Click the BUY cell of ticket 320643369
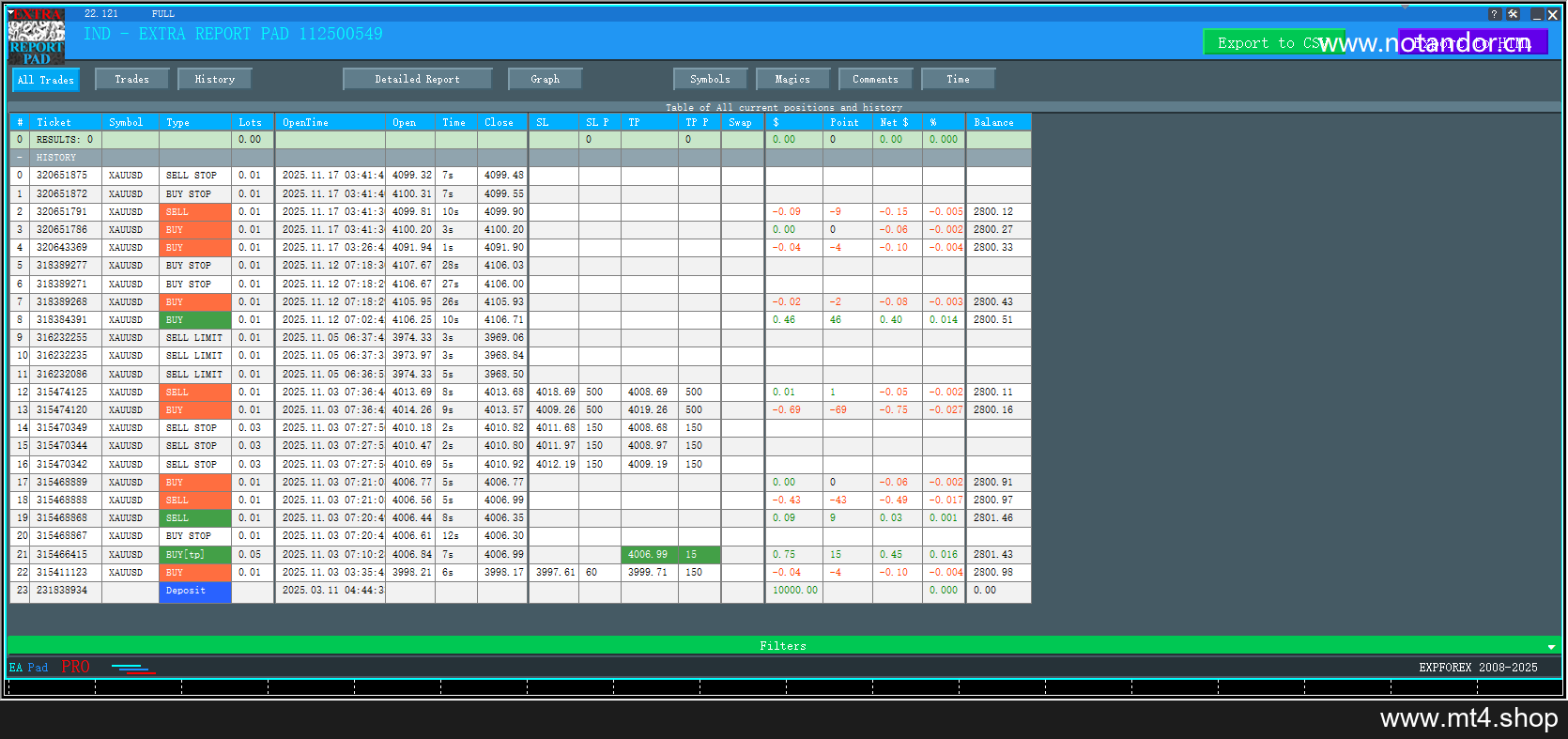Screen dimensions: 1568x739 195,248
